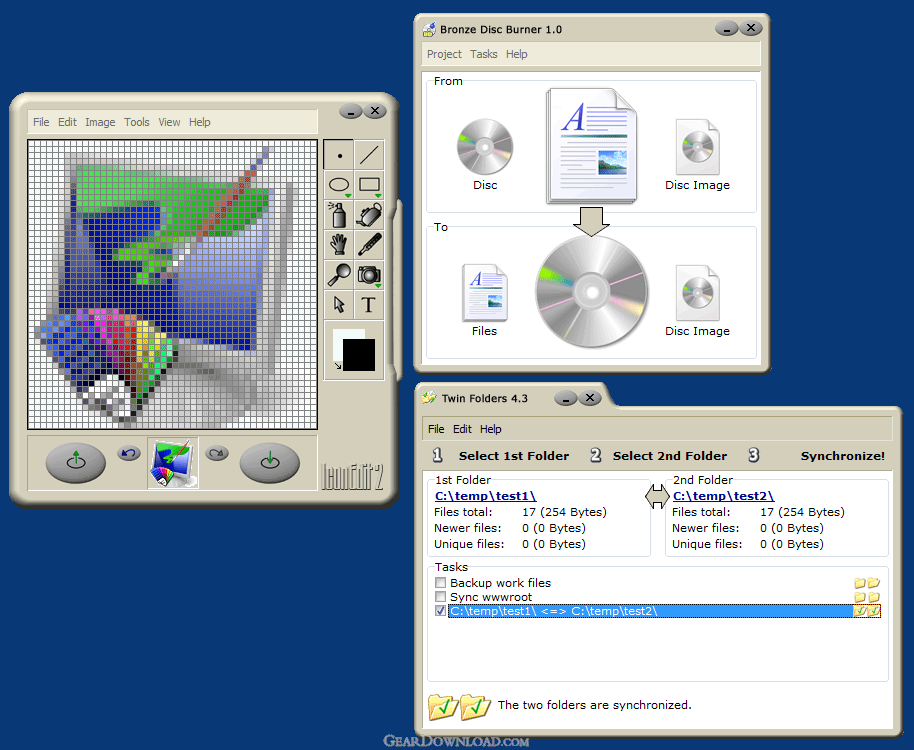
Task: Click Select 1st Folder step
Action: pyautogui.click(x=514, y=456)
